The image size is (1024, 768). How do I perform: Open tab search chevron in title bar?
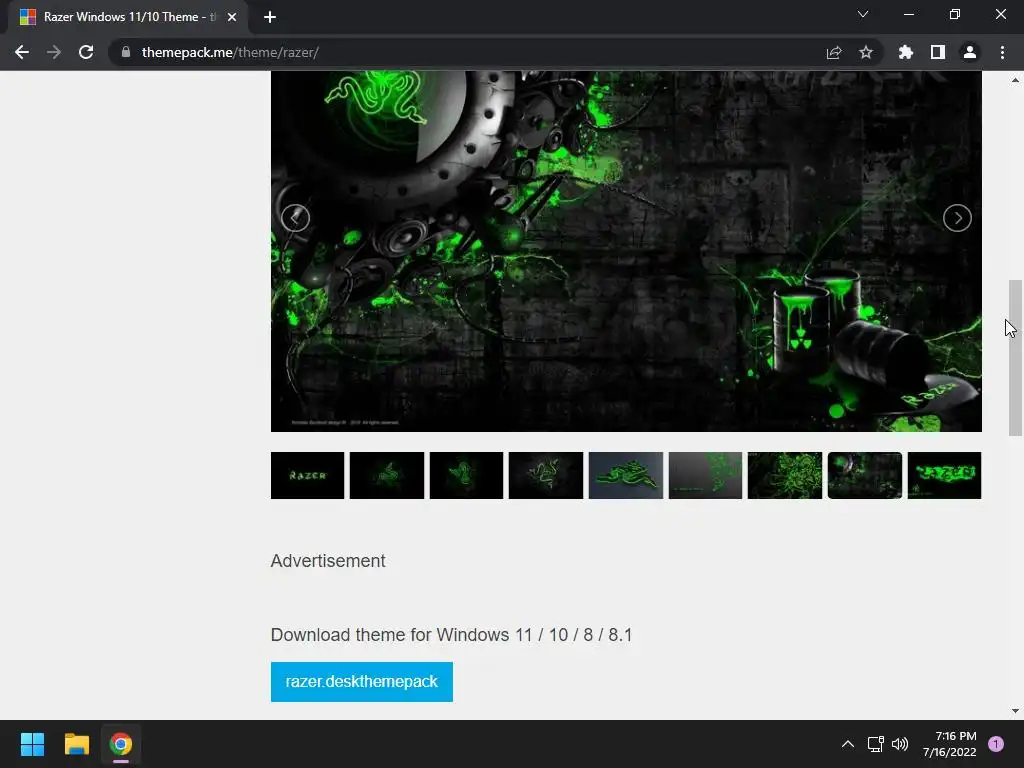(863, 14)
